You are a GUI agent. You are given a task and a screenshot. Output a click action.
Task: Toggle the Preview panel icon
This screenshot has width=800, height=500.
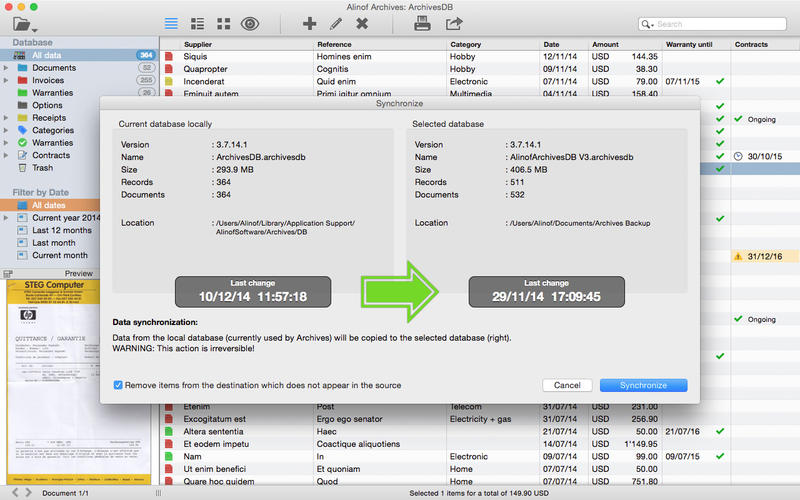[x=8, y=273]
